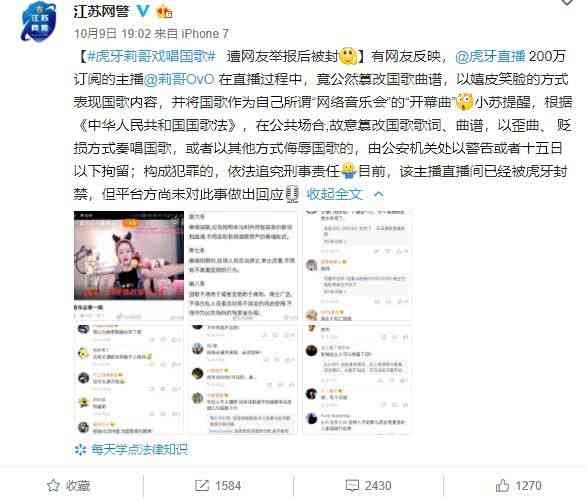The image size is (587, 500).
Task: Open the post options arrow at top right
Action: tap(568, 2)
